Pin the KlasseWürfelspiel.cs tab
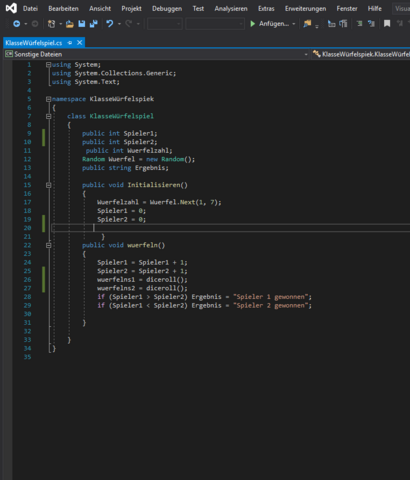 [70, 43]
